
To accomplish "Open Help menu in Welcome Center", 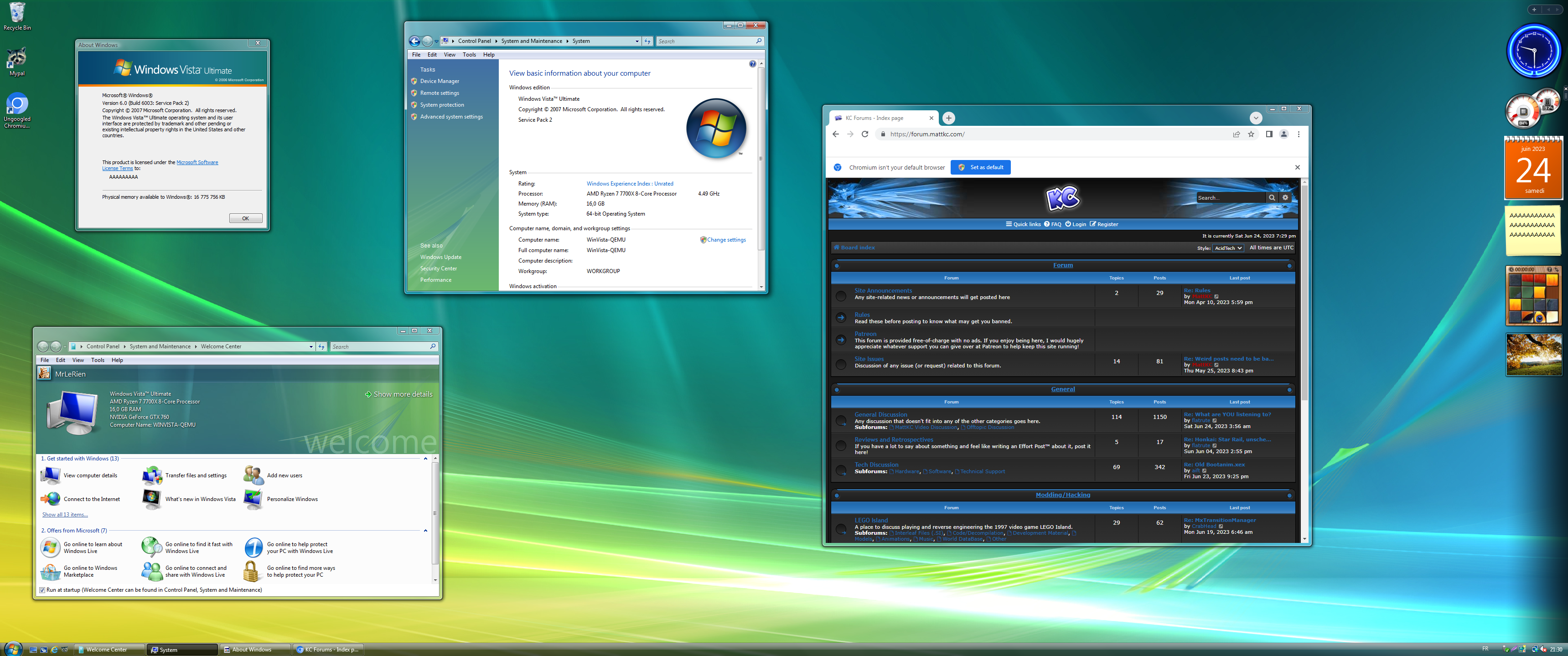I will point(117,360).
